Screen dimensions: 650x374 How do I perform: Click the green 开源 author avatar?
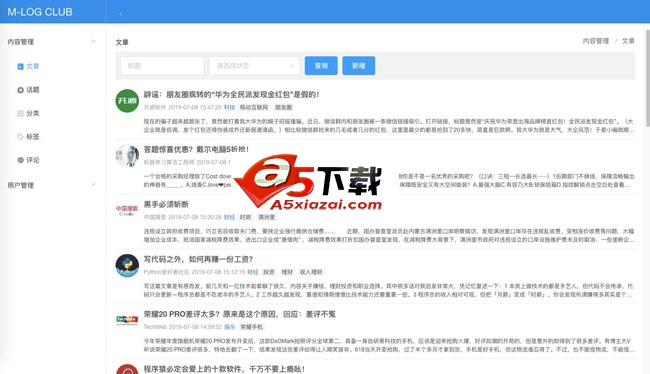pyautogui.click(x=127, y=101)
